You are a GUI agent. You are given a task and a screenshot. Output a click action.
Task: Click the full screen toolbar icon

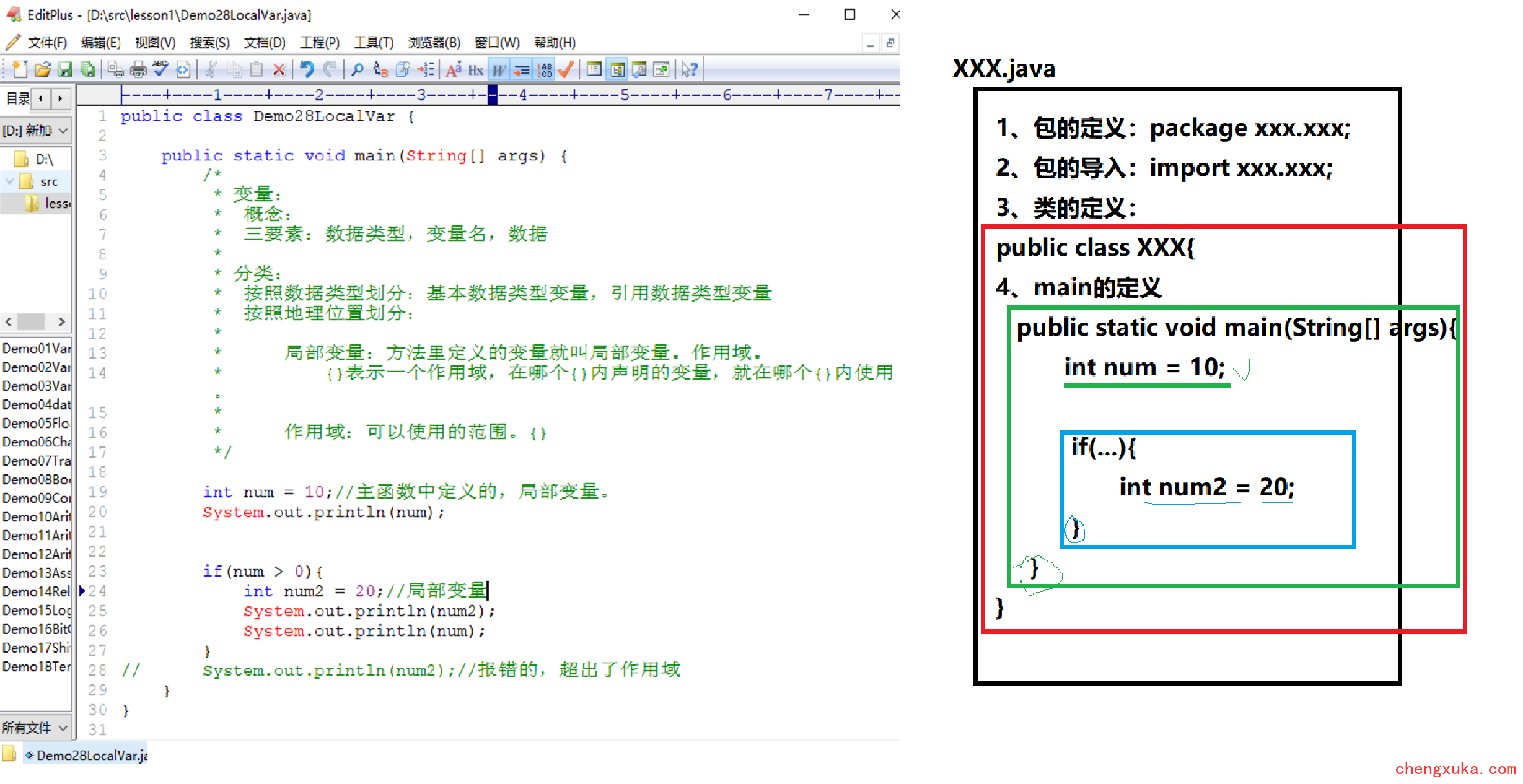(662, 69)
